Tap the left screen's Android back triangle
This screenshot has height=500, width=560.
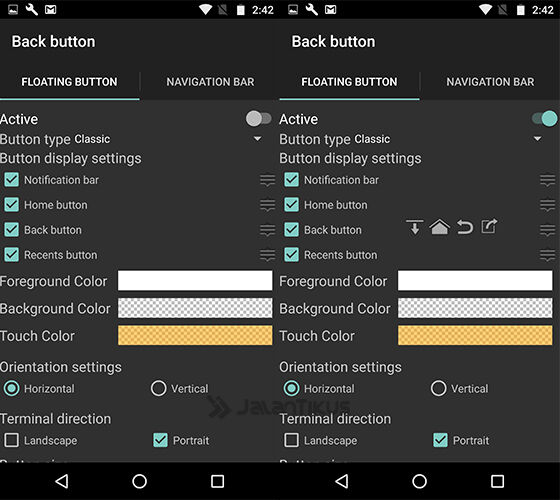click(x=62, y=481)
